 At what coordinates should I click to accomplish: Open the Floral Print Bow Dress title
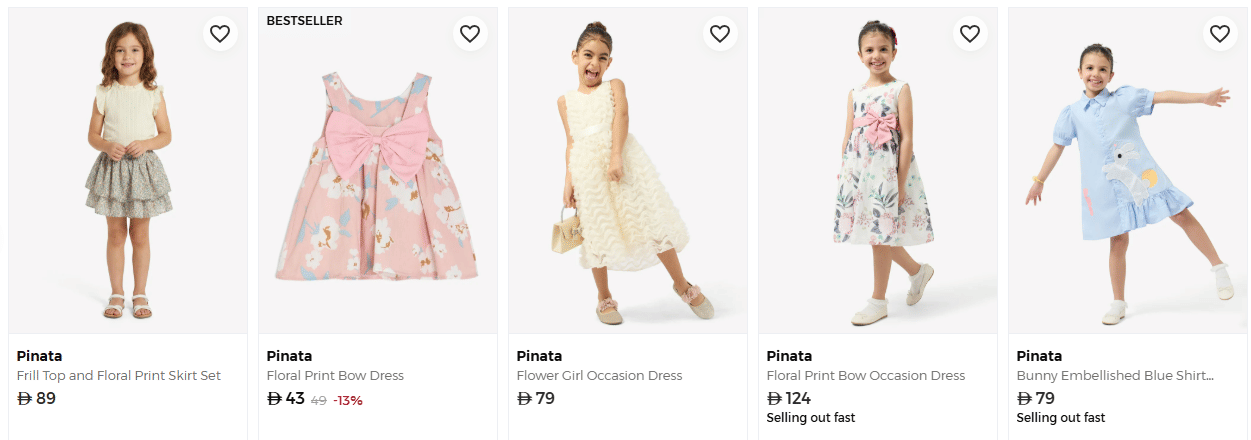(335, 376)
